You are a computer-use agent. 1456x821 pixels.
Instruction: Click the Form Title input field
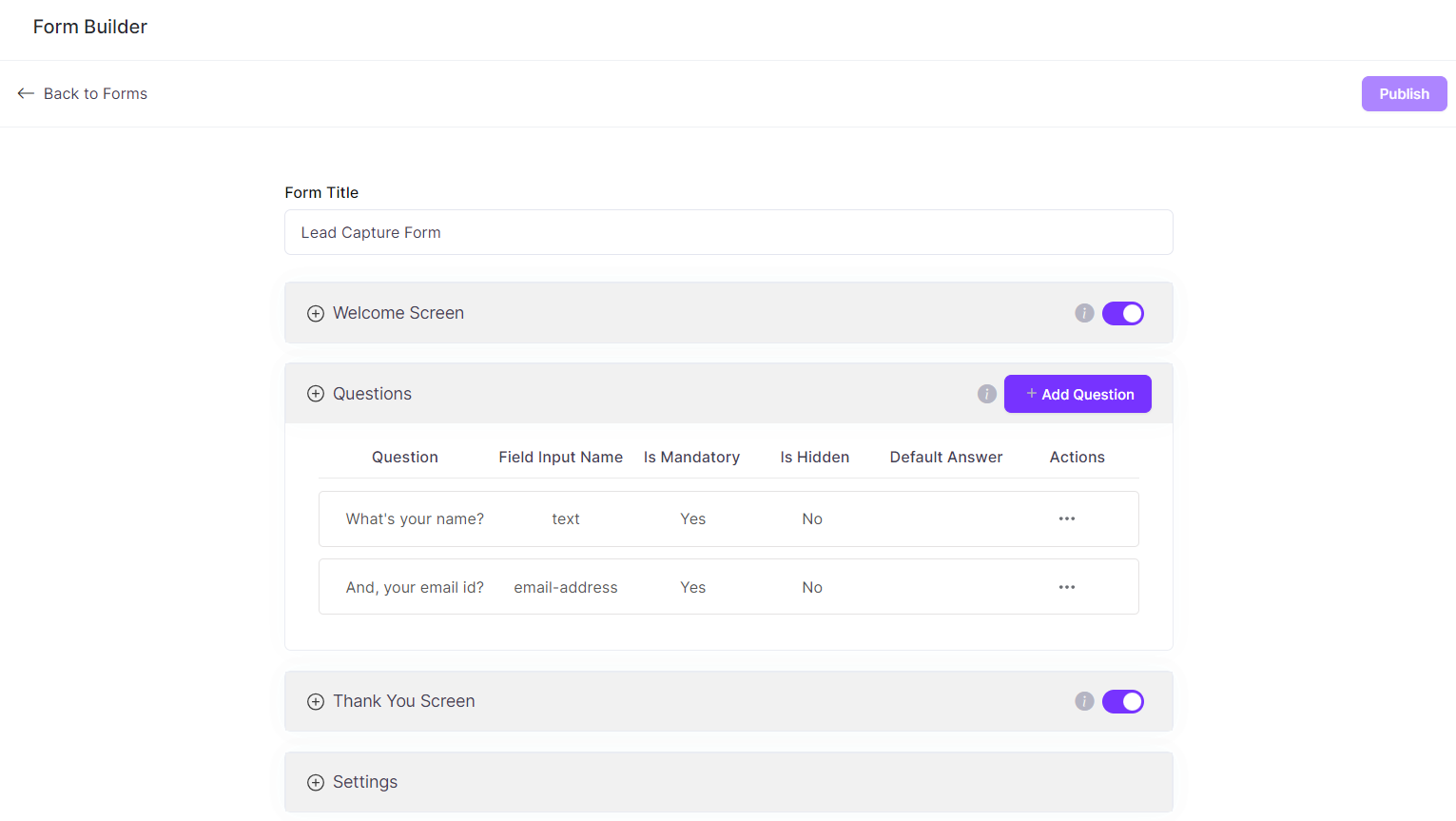[728, 232]
